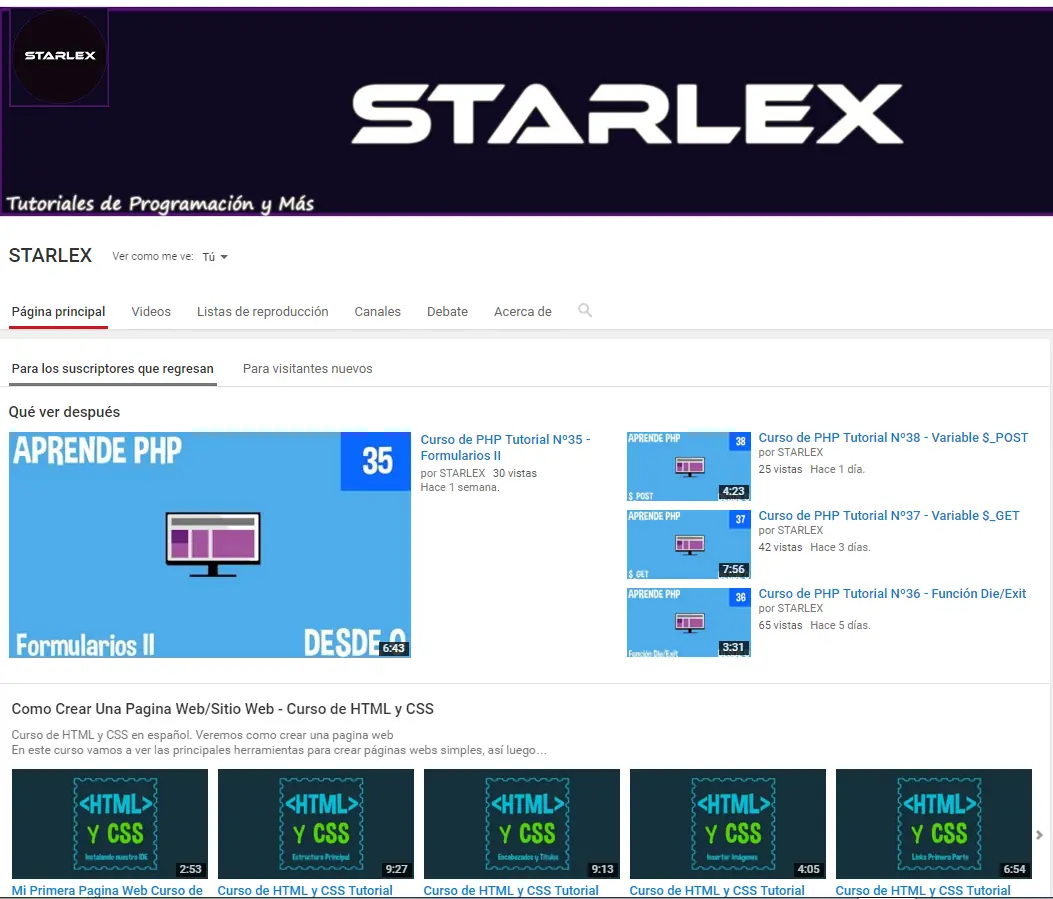
Task: Click 'por STARLEX' beside the Nº35 video
Action: coord(453,473)
